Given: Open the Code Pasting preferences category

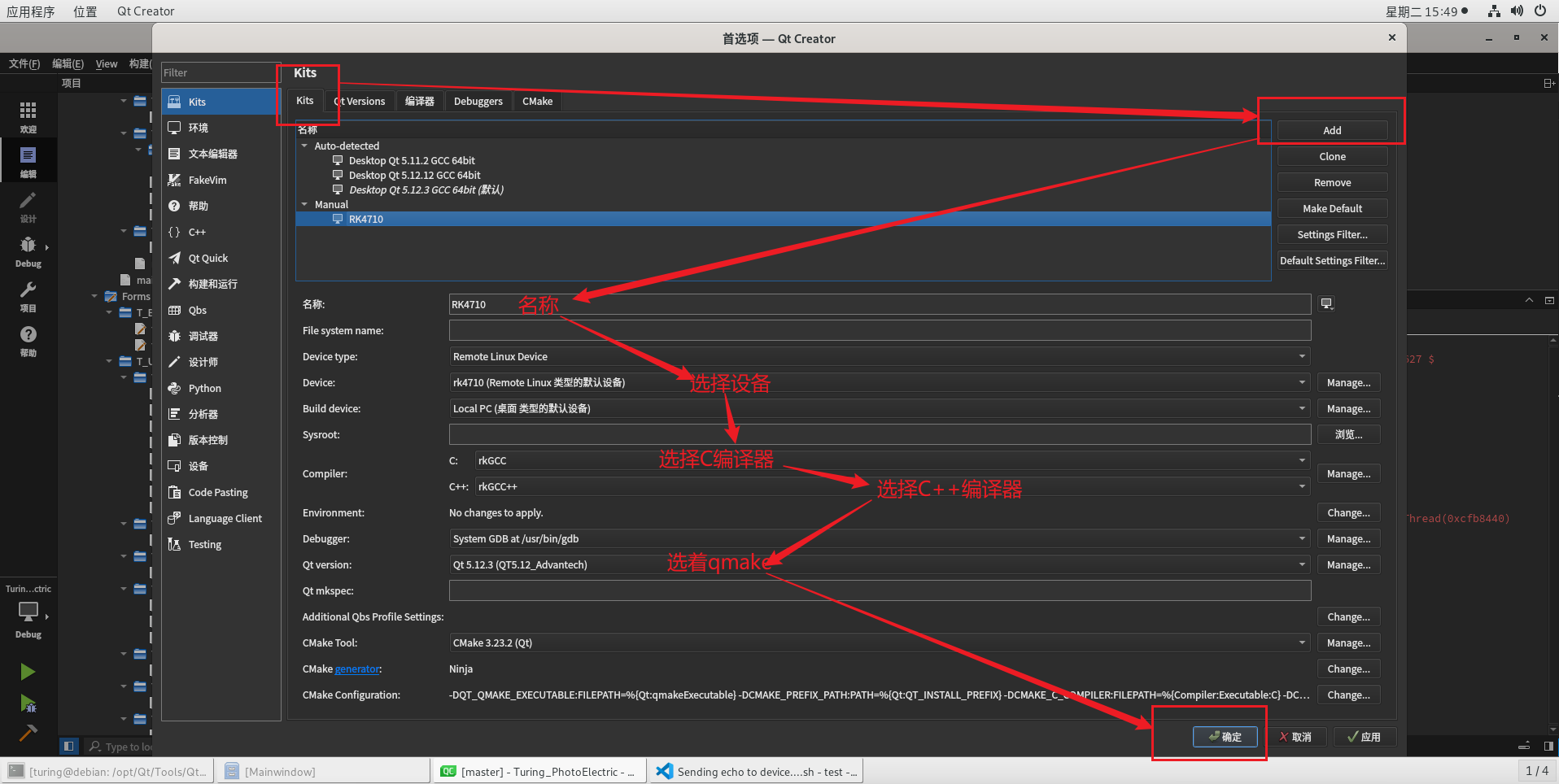Looking at the screenshot, I should tap(221, 492).
